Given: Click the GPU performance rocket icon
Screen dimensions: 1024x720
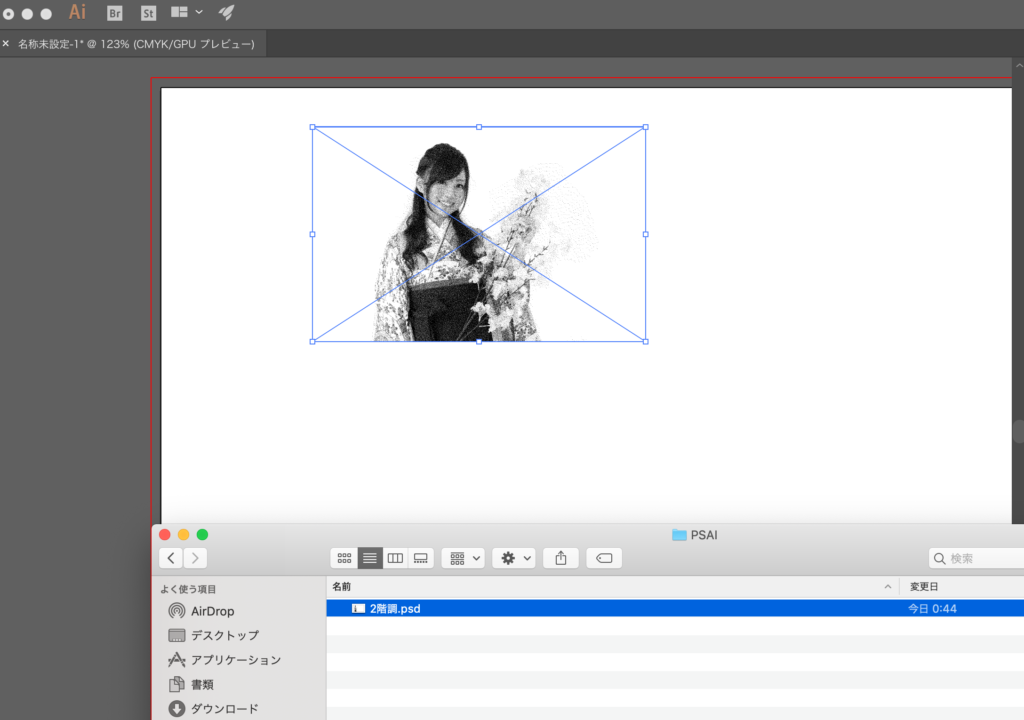Looking at the screenshot, I should (227, 13).
